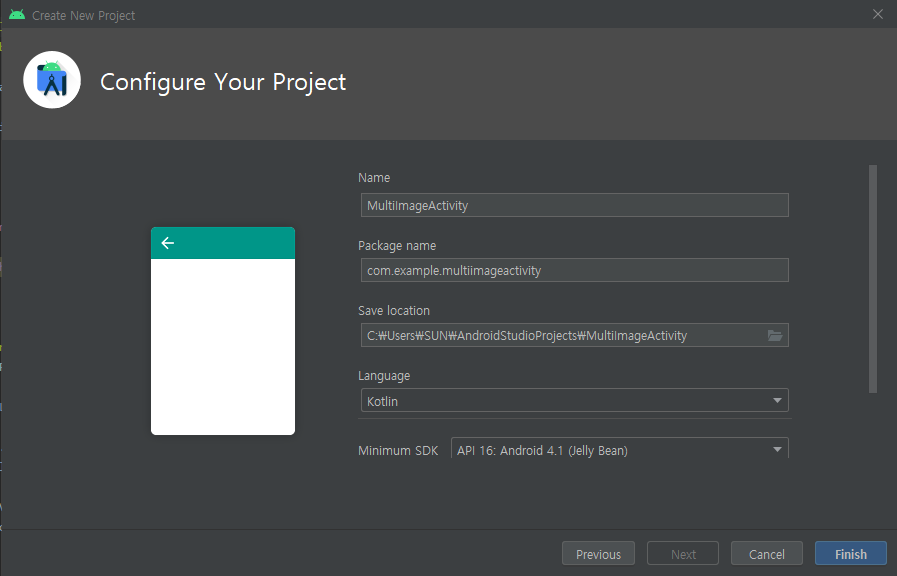Click the folder browse icon in Save location
The height and width of the screenshot is (576, 897).
click(775, 336)
